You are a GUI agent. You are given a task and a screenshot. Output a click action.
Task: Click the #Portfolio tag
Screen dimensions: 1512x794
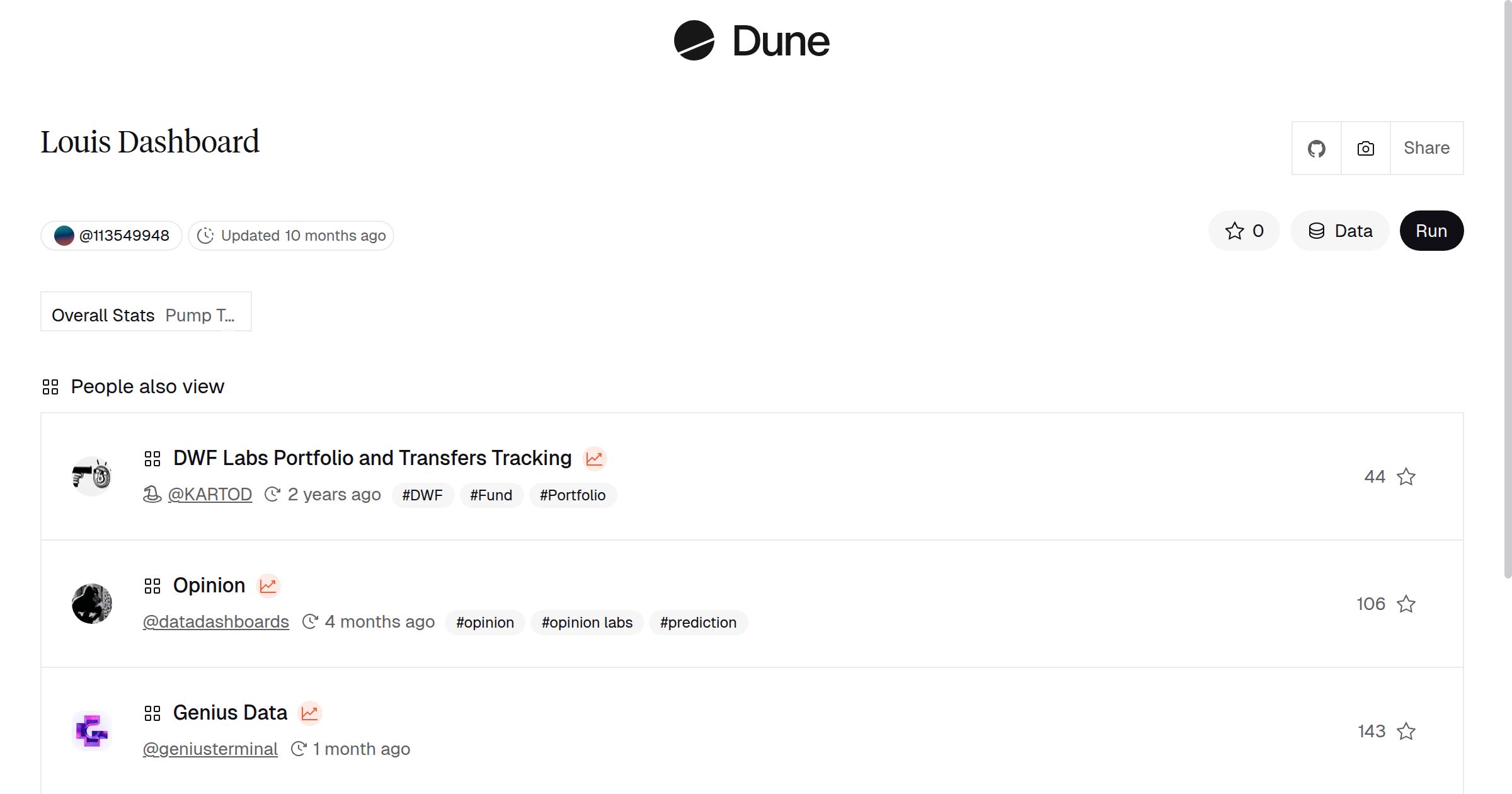[572, 495]
